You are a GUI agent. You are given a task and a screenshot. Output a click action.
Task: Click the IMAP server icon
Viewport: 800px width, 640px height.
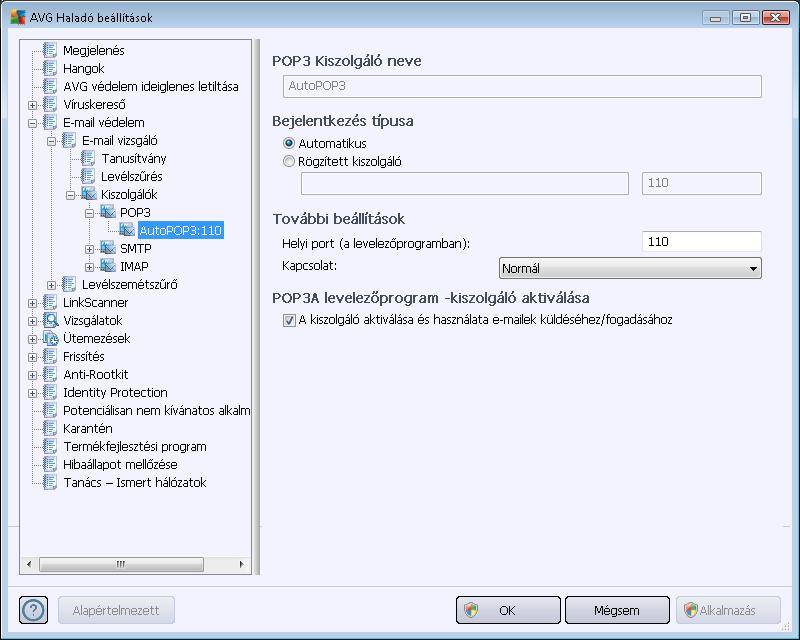click(x=107, y=266)
